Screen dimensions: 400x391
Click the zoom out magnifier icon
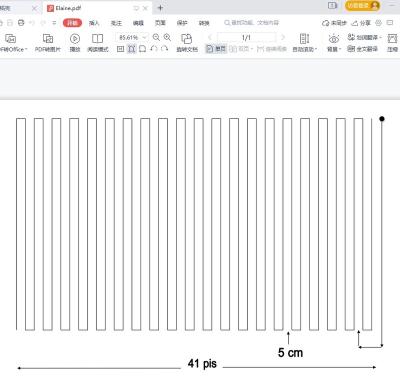[156, 37]
